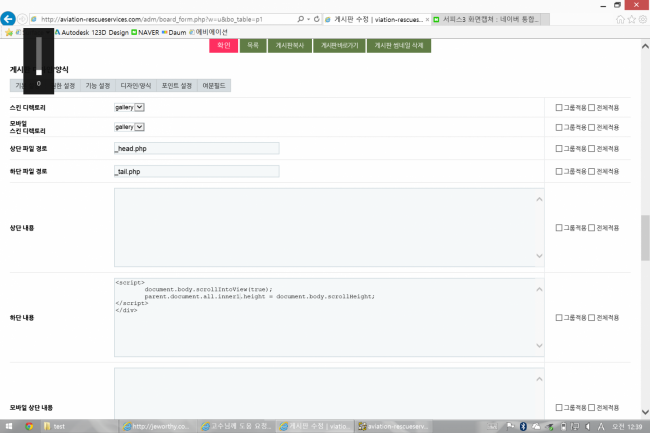Open the Action Center flag tray icon
This screenshot has height=433, width=650.
(x=510, y=426)
